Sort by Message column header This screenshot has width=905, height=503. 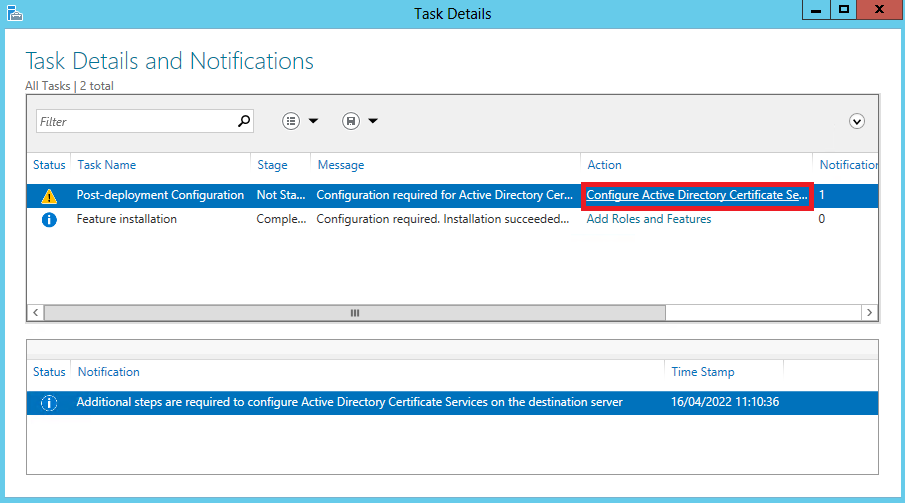[x=341, y=165]
